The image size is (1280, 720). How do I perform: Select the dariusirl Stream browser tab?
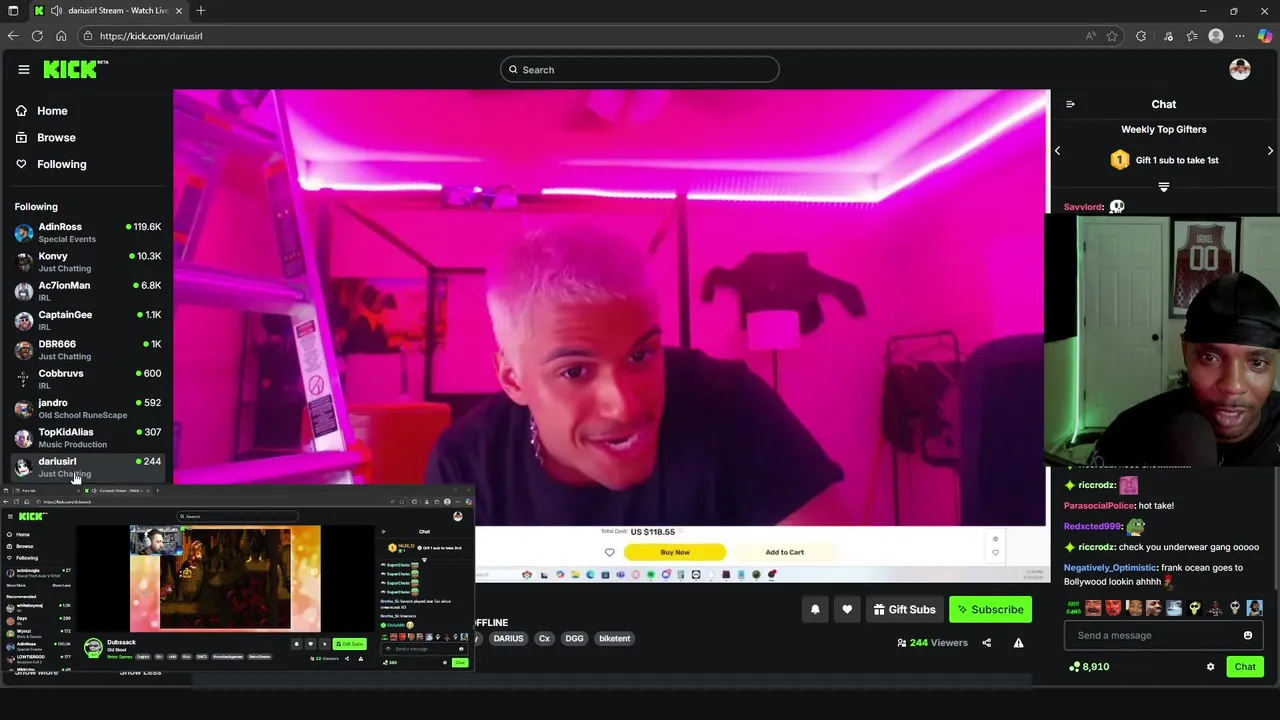point(110,11)
